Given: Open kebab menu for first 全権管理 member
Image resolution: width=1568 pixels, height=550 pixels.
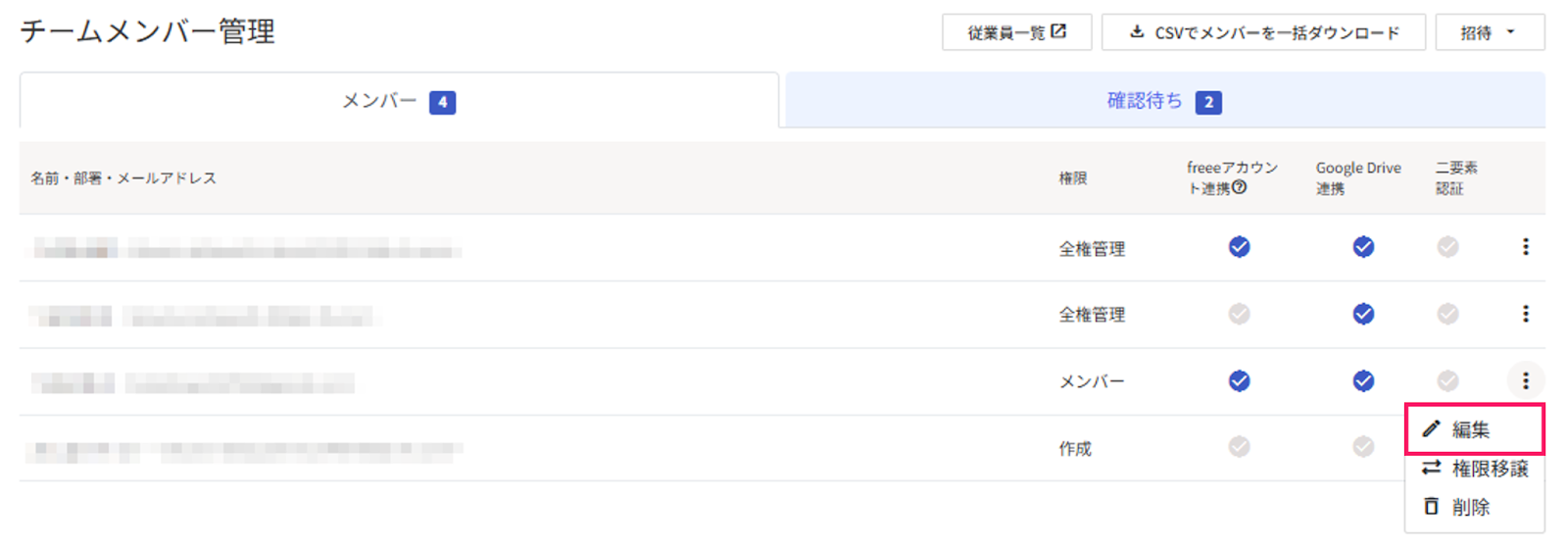Looking at the screenshot, I should (x=1525, y=247).
